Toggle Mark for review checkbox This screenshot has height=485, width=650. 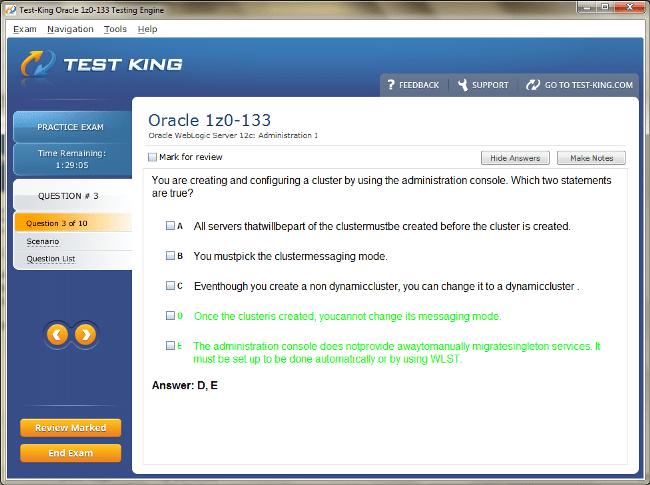pyautogui.click(x=153, y=157)
